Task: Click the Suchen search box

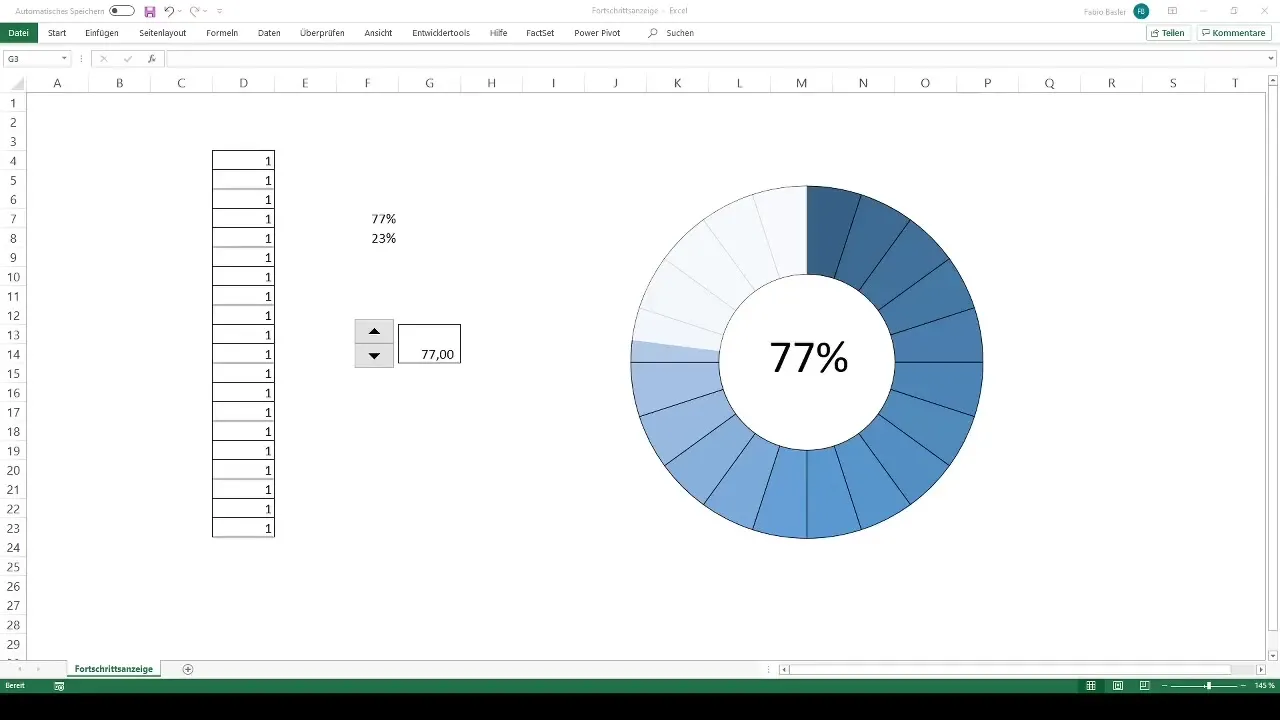Action: 680,33
